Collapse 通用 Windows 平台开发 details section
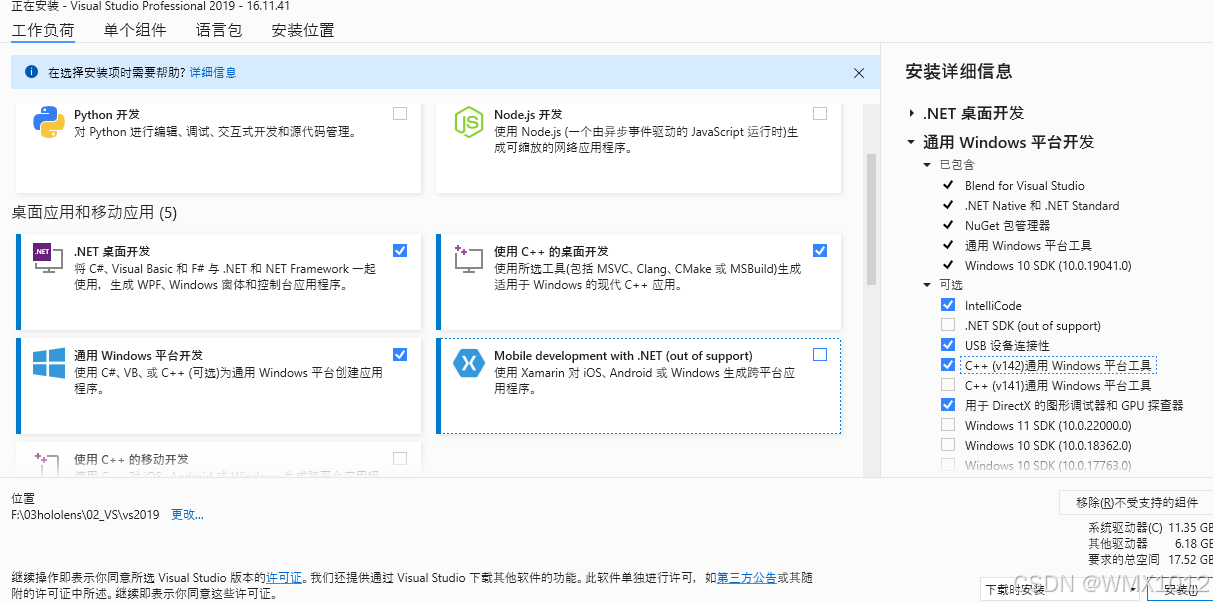 pyautogui.click(x=911, y=142)
